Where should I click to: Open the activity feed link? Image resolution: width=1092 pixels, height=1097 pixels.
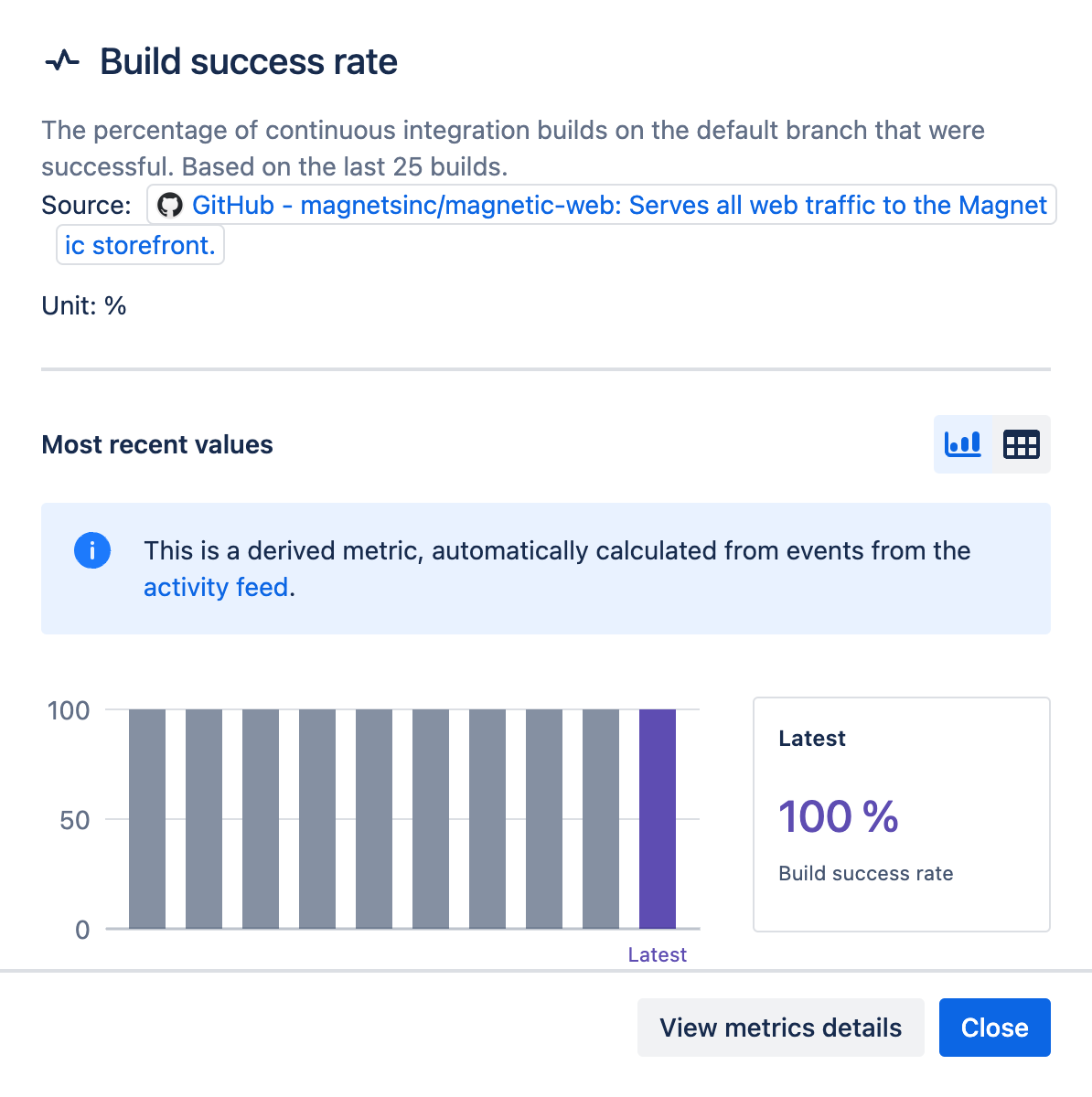tap(216, 587)
